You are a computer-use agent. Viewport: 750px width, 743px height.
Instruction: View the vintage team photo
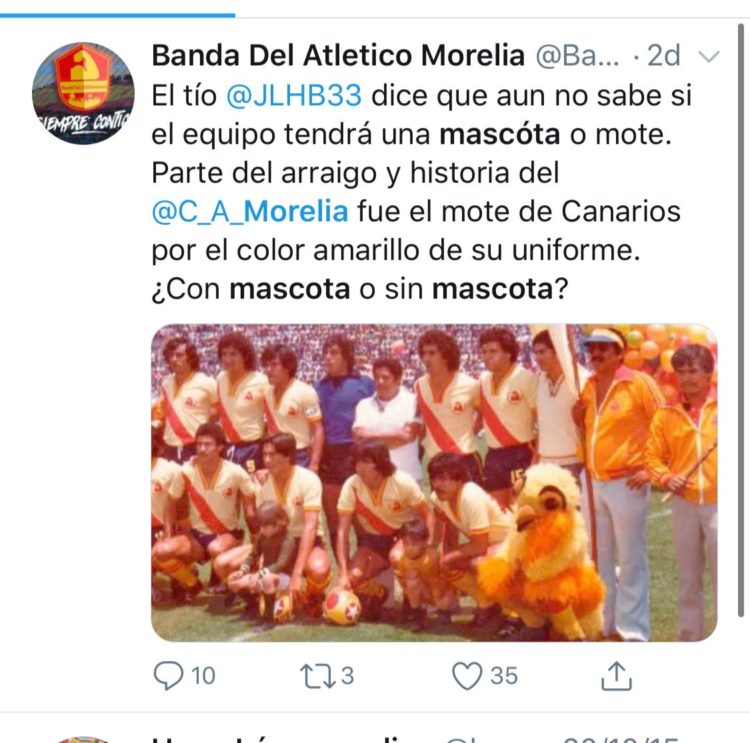pos(434,482)
